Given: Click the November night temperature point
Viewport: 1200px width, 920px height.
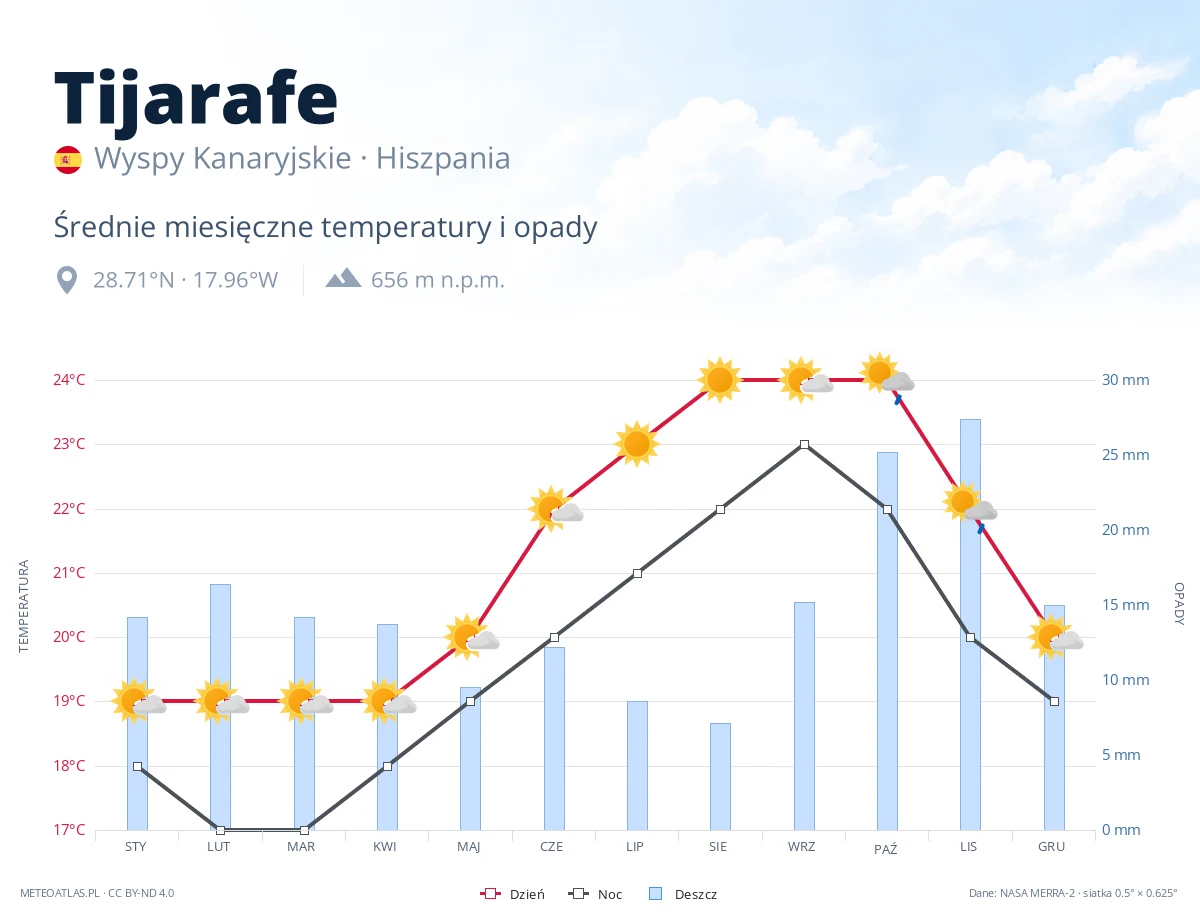Looking at the screenshot, I should coord(970,637).
